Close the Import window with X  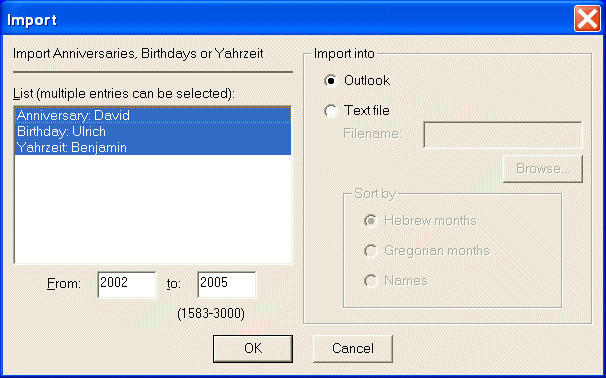pyautogui.click(x=587, y=19)
